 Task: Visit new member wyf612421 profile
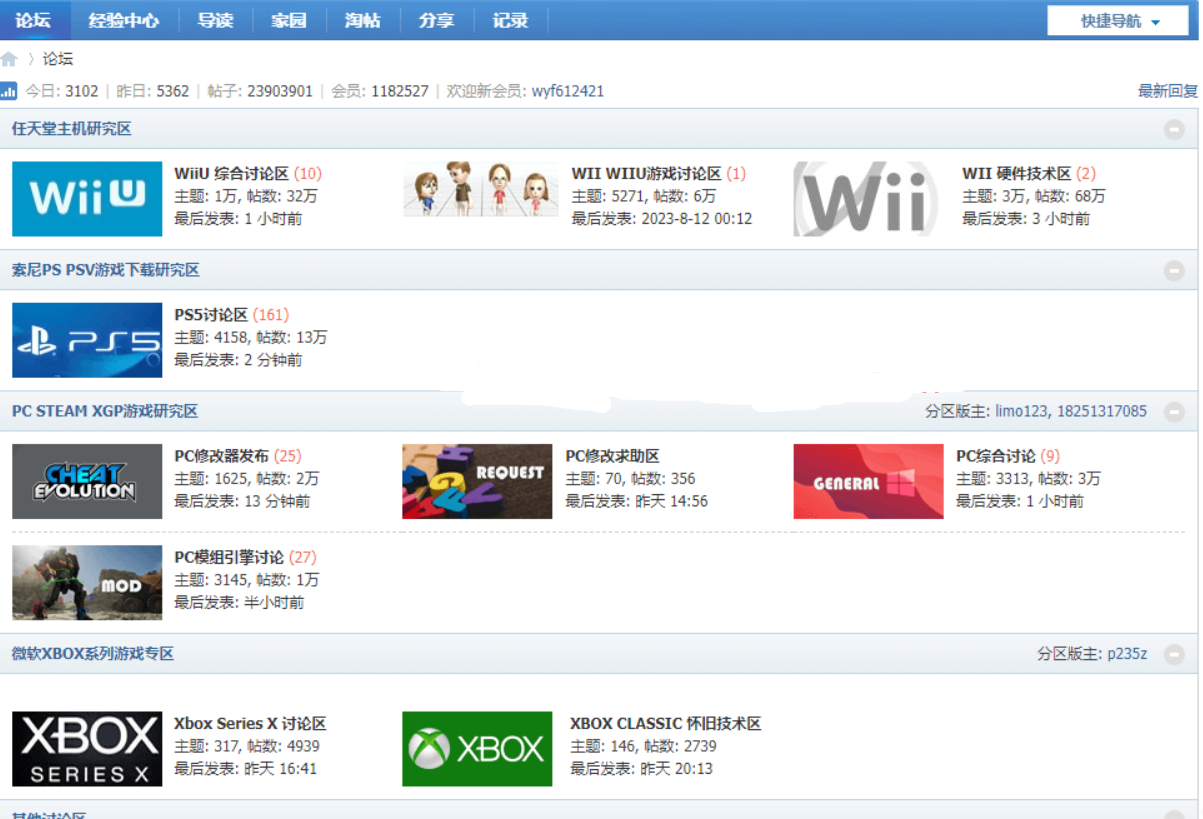[x=567, y=91]
